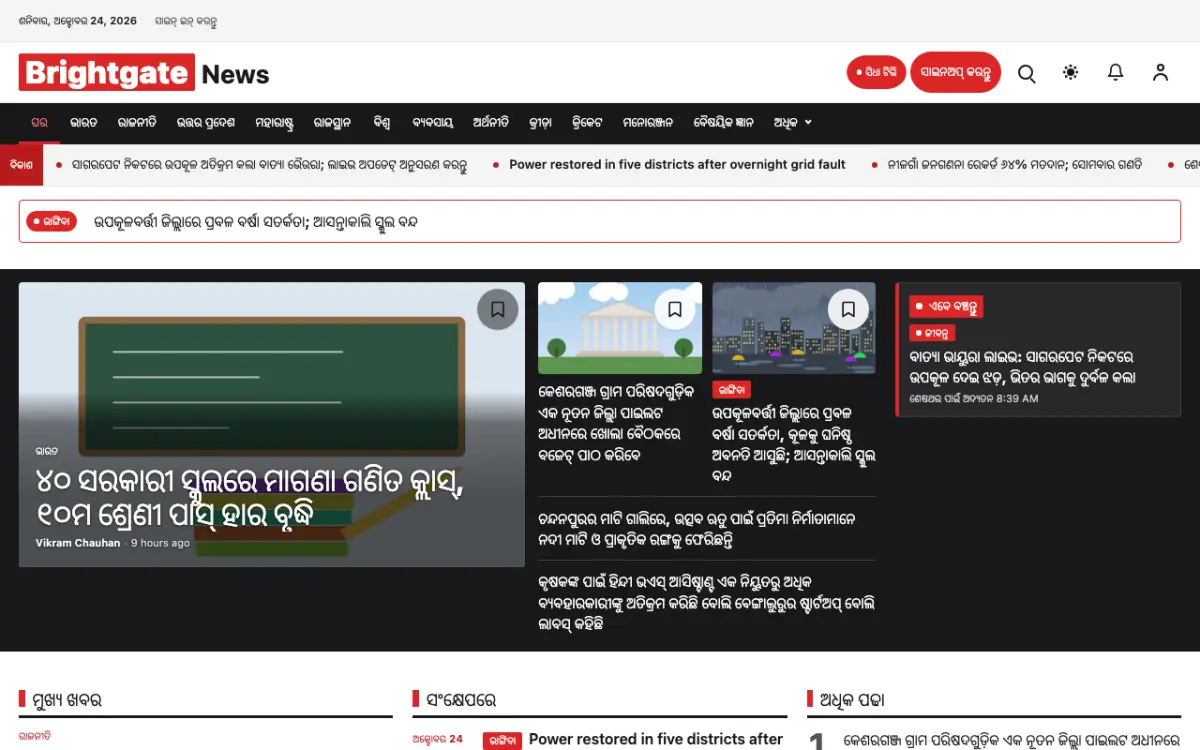Screen dimensions: 1200x750
Task: Click the Brightgate News logo
Action: point(144,73)
